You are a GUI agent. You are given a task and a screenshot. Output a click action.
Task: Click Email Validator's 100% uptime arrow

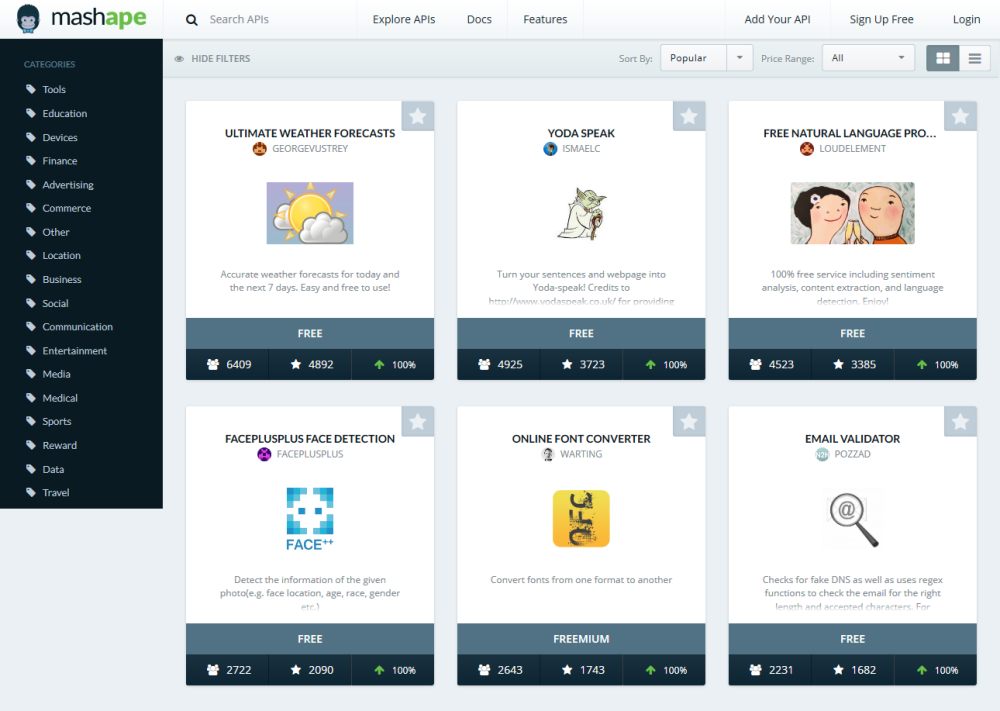[922, 670]
